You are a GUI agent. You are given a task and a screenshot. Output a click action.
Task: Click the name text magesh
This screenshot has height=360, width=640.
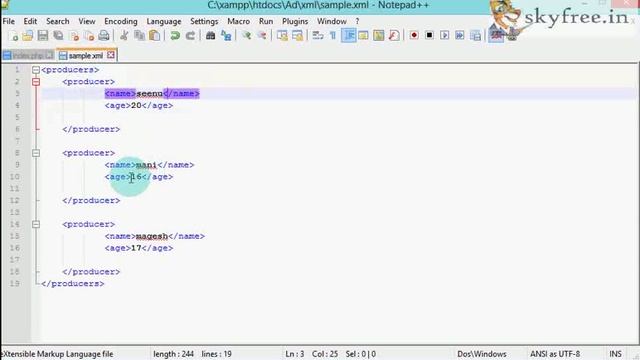point(152,236)
